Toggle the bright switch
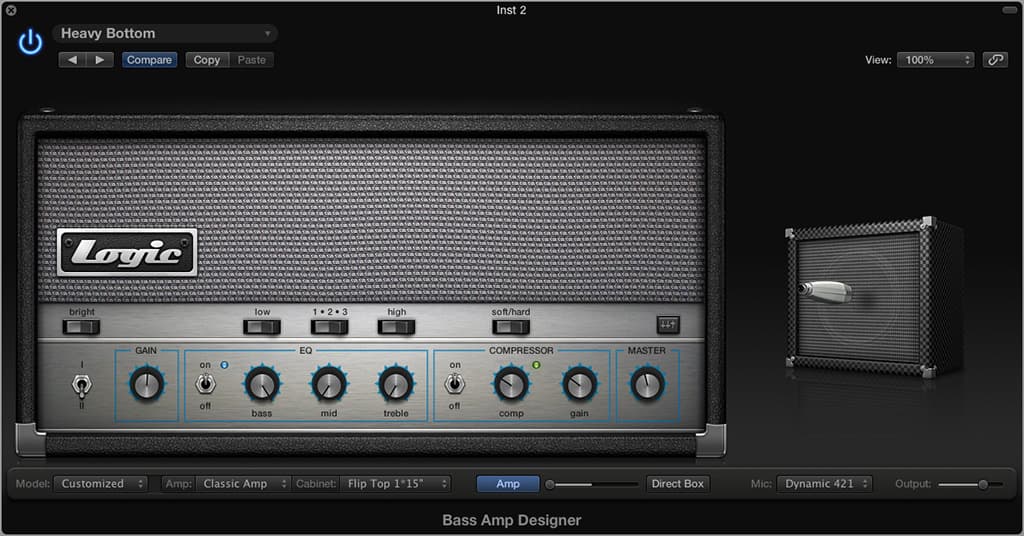The image size is (1024, 536). tap(82, 326)
